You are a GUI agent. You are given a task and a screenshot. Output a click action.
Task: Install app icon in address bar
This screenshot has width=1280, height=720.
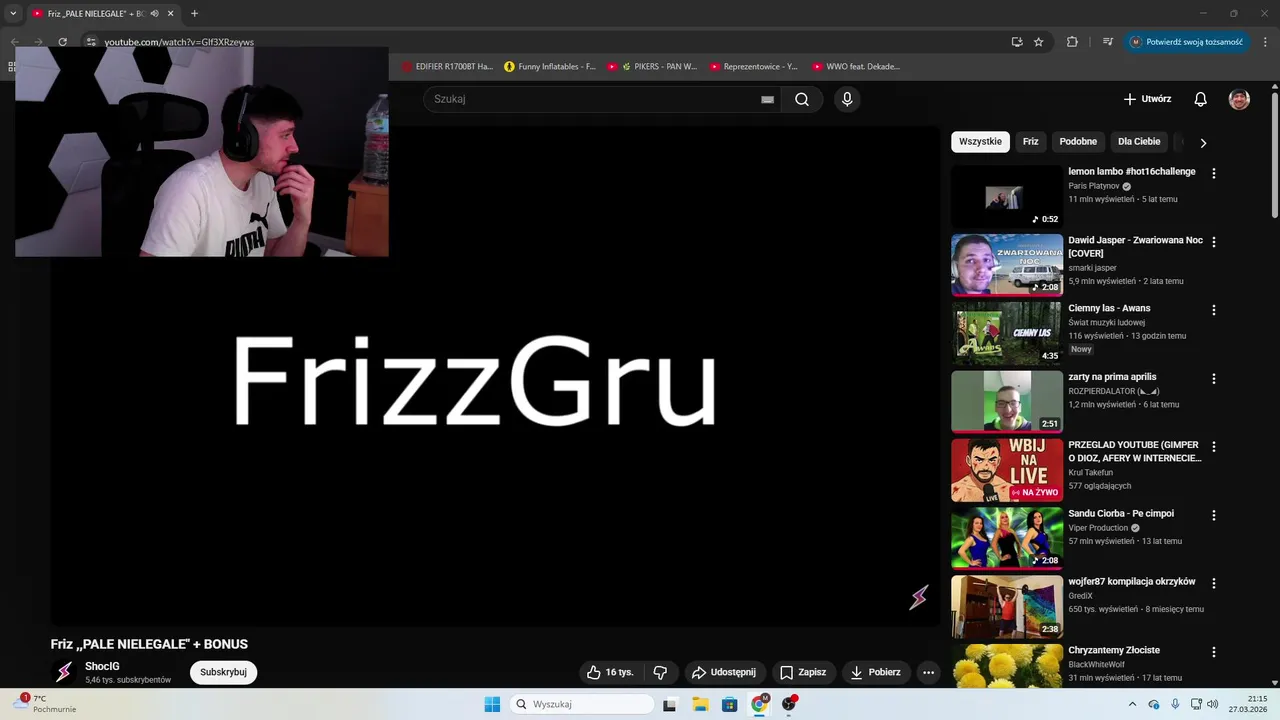pos(1017,42)
